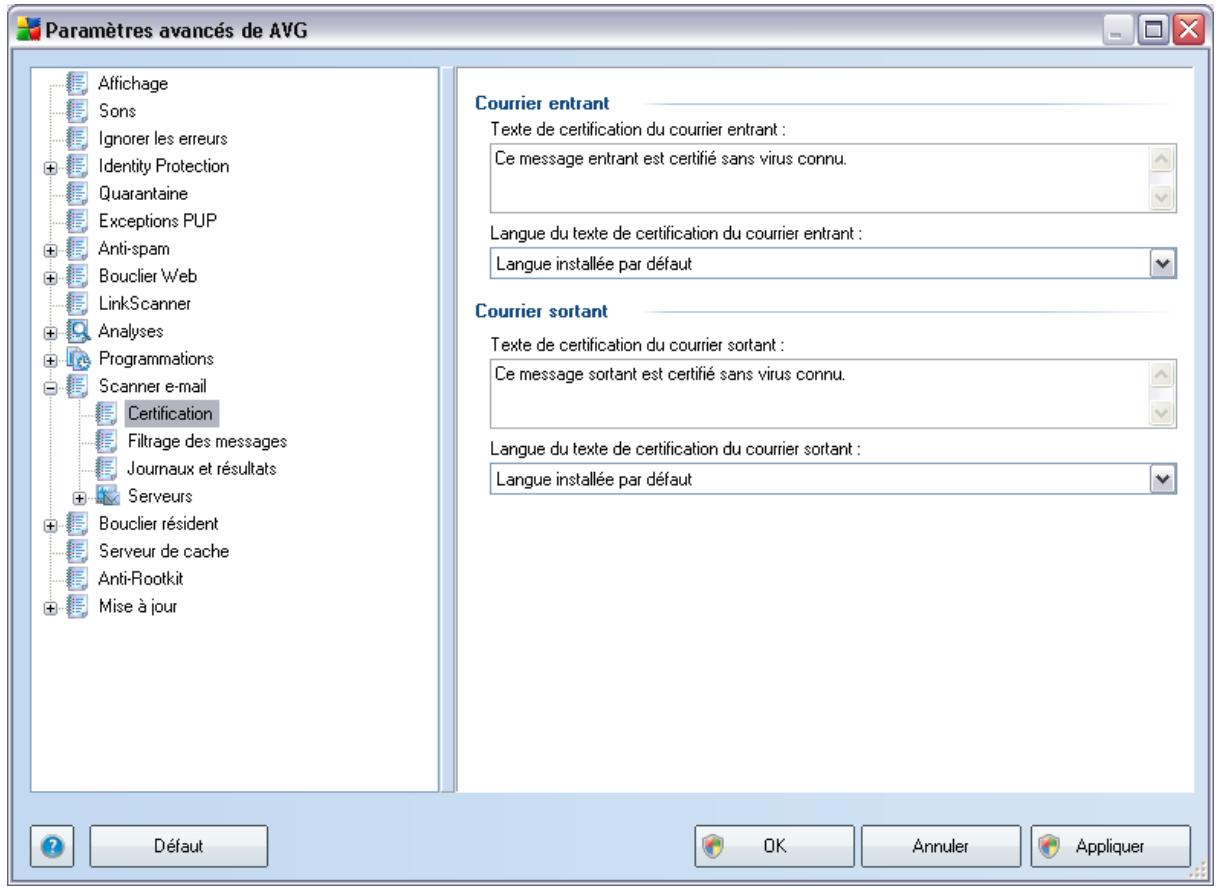Click the Défaut button
The image size is (1218, 887).
pyautogui.click(x=180, y=846)
